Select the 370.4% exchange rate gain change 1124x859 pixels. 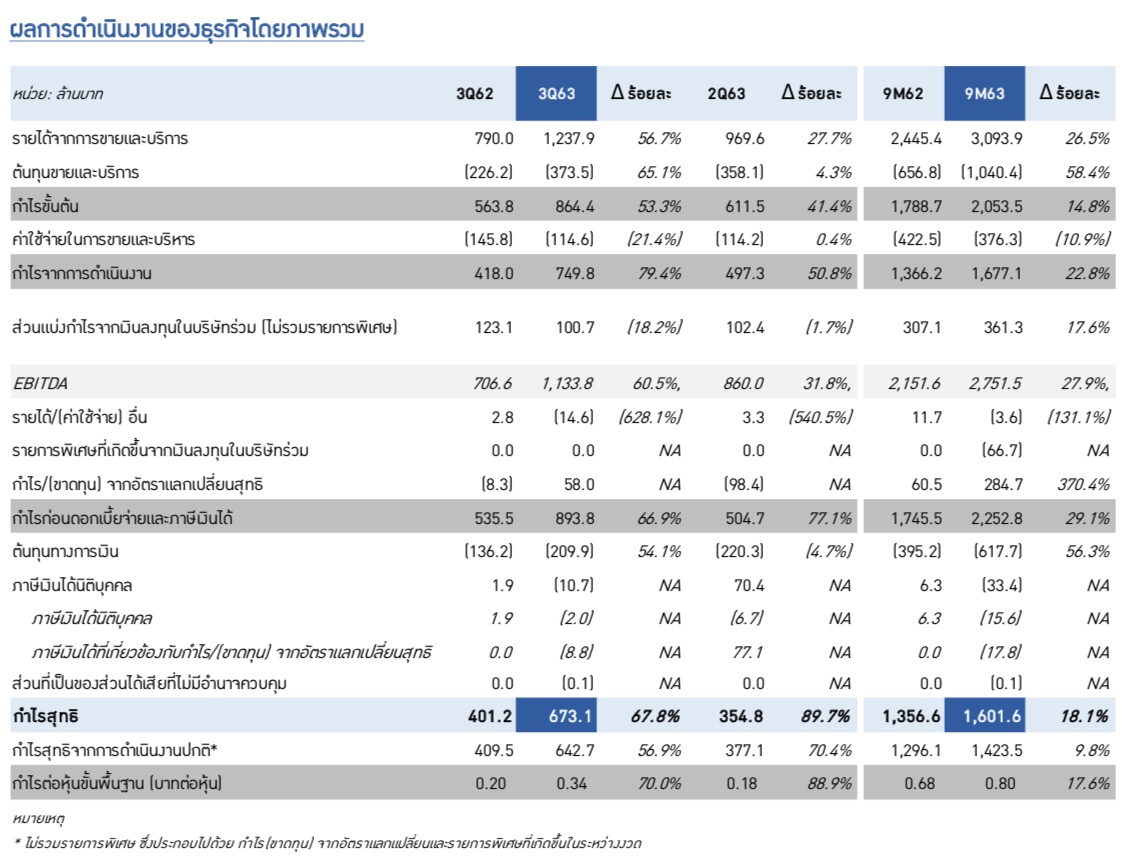coord(1084,484)
